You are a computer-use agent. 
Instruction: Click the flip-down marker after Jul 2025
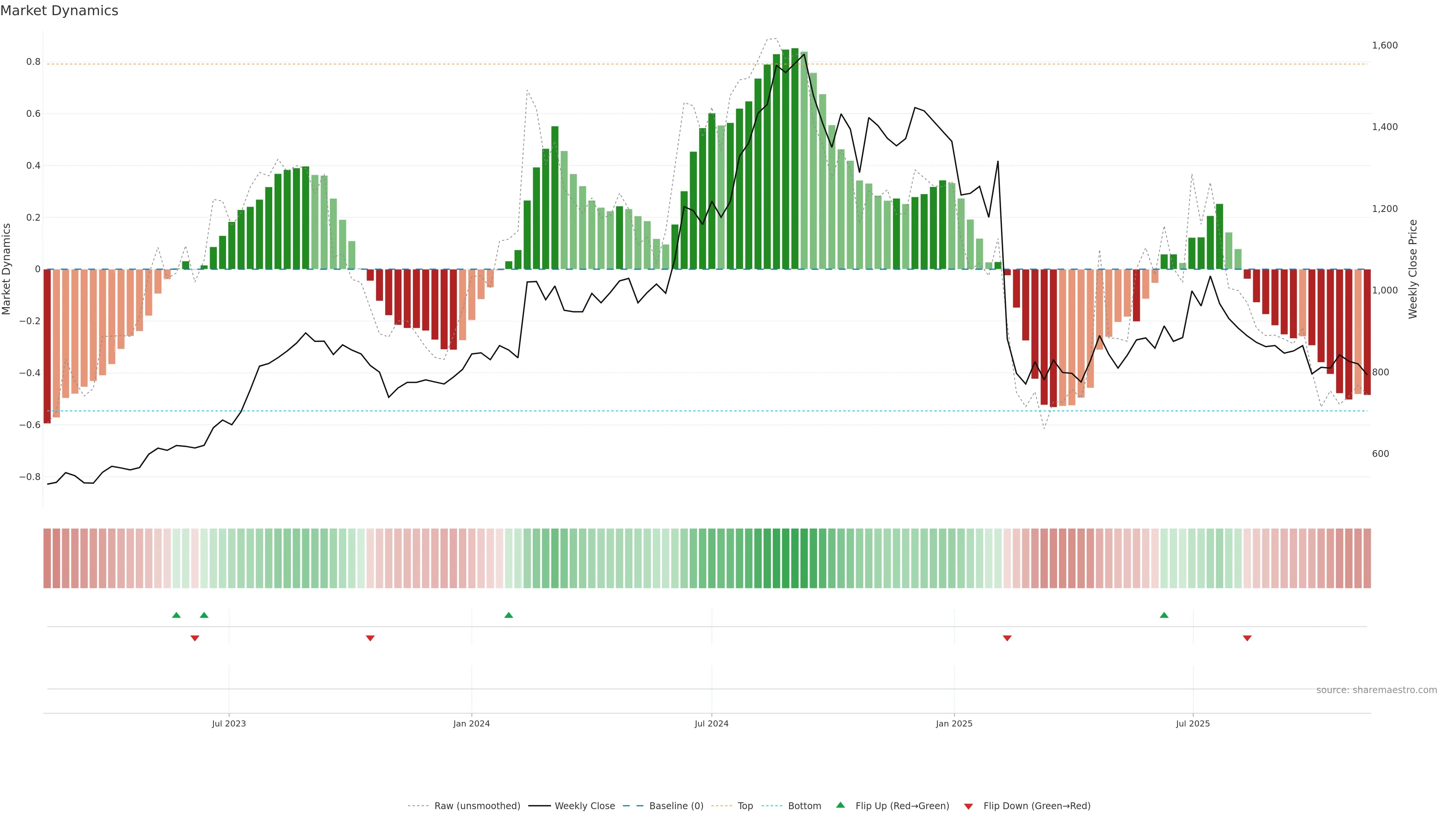click(1247, 638)
